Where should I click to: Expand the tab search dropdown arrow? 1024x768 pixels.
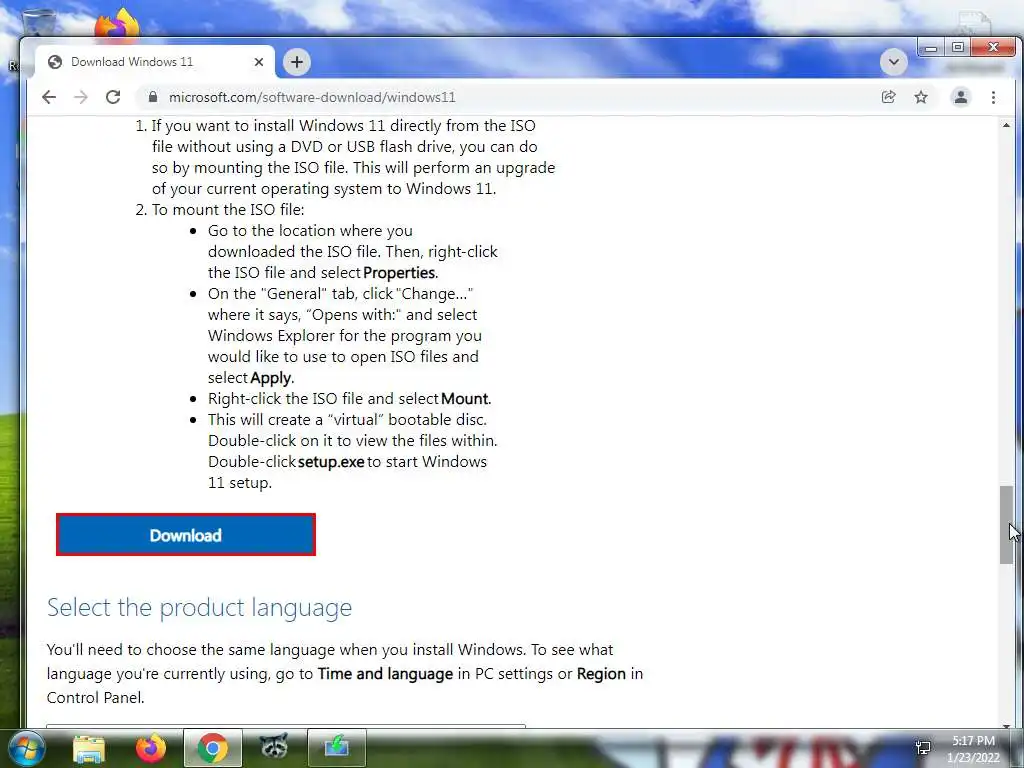pos(893,62)
